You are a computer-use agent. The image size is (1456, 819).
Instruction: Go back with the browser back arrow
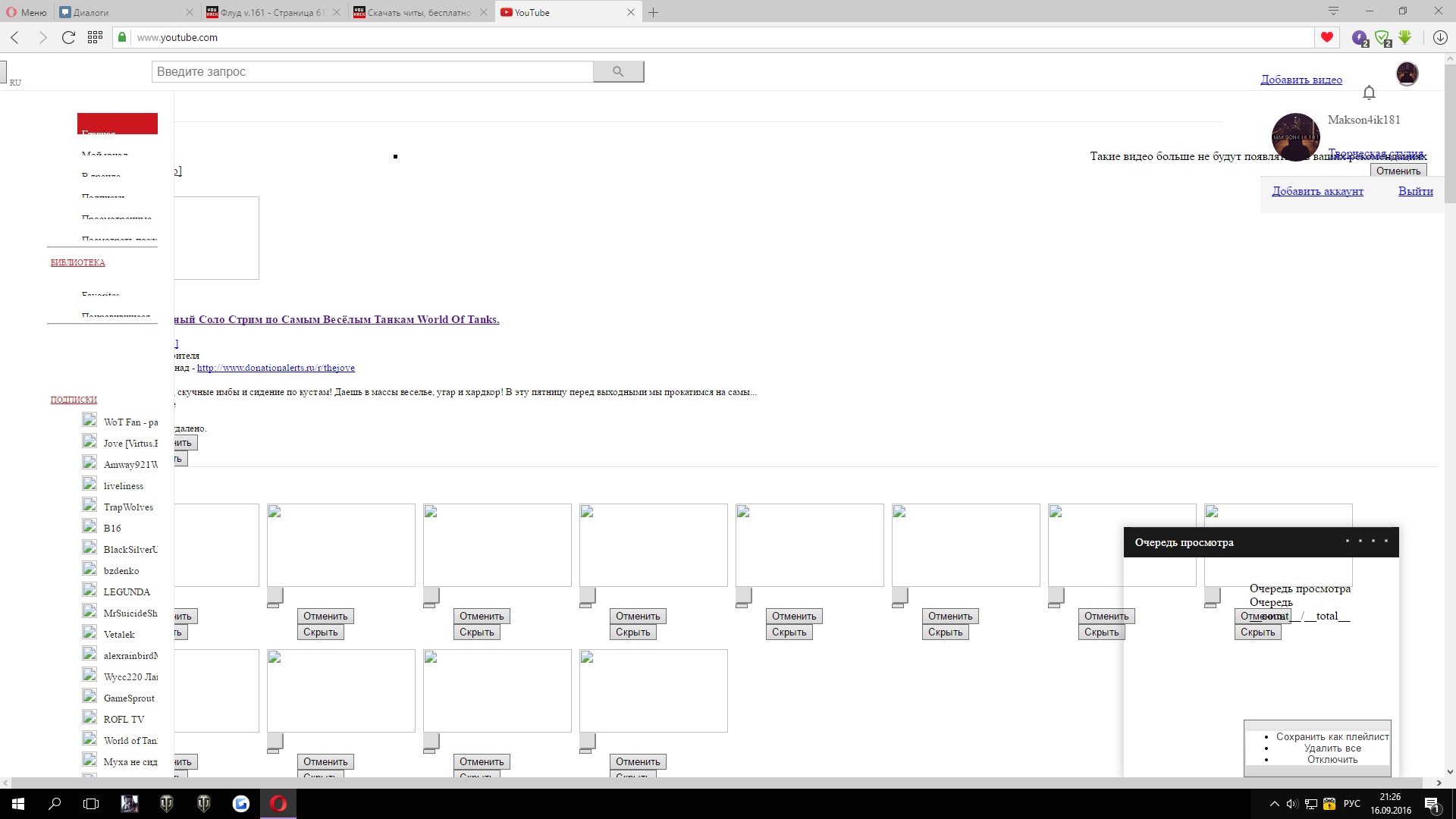15,37
